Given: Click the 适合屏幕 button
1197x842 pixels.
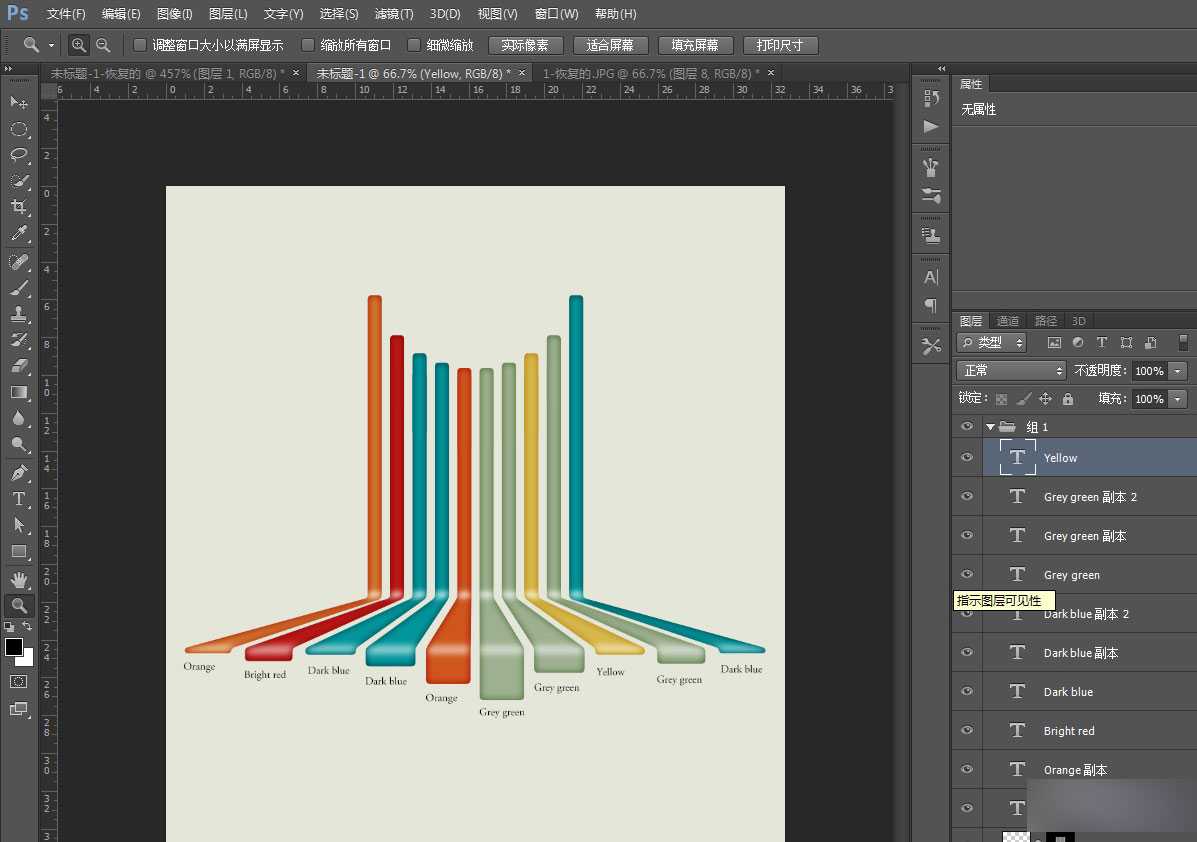Looking at the screenshot, I should pos(610,46).
